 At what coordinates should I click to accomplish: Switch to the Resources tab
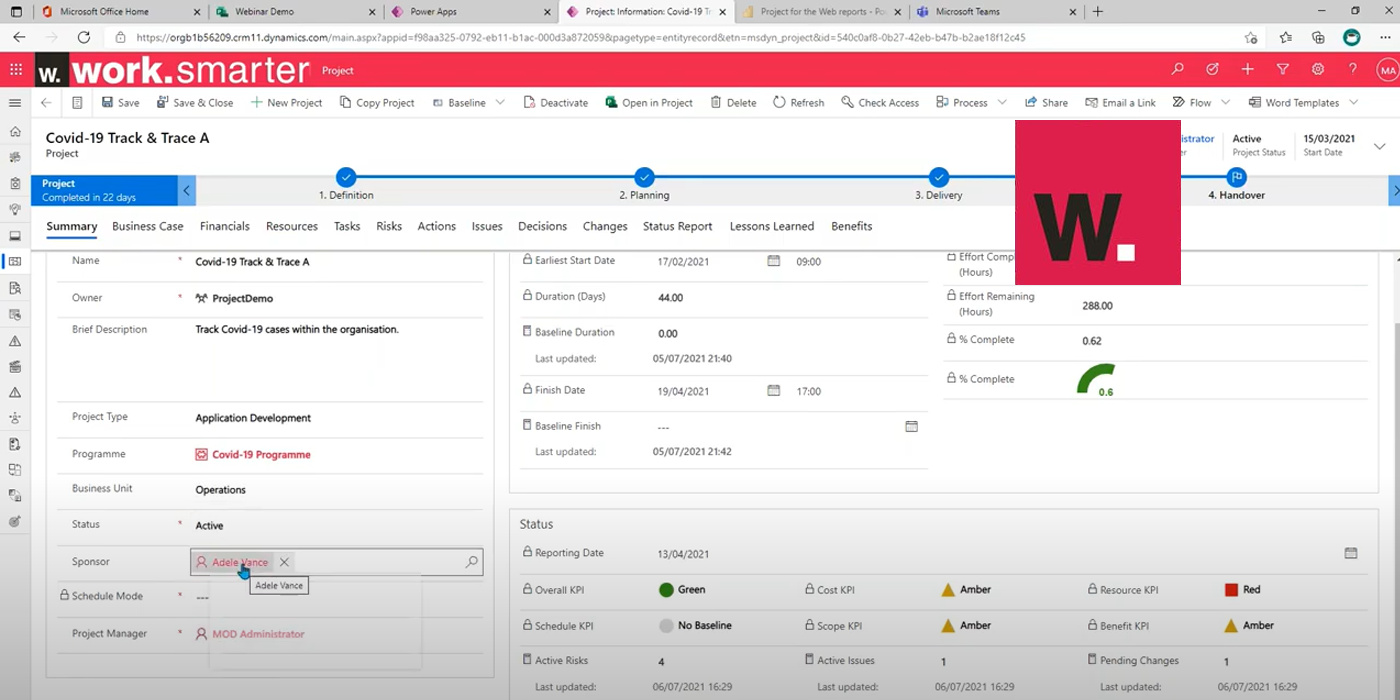[x=292, y=226]
